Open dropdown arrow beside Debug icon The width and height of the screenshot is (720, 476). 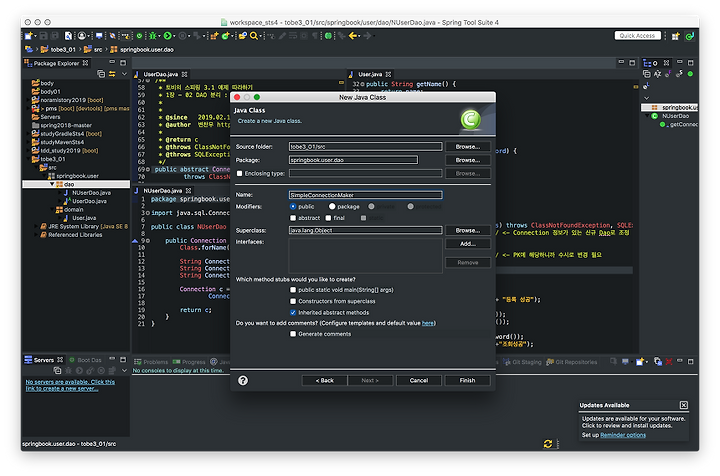coord(159,36)
